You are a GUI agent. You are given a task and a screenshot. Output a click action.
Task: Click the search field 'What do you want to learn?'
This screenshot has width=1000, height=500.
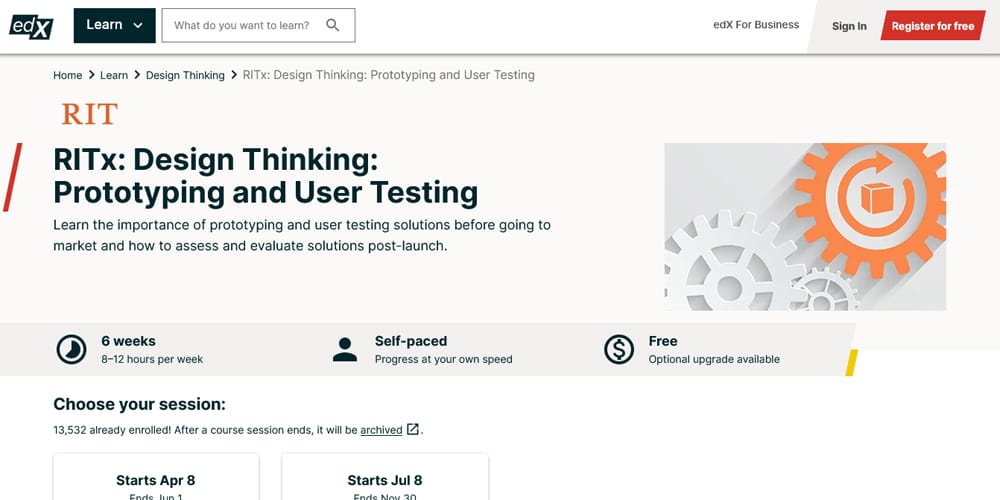258,26
